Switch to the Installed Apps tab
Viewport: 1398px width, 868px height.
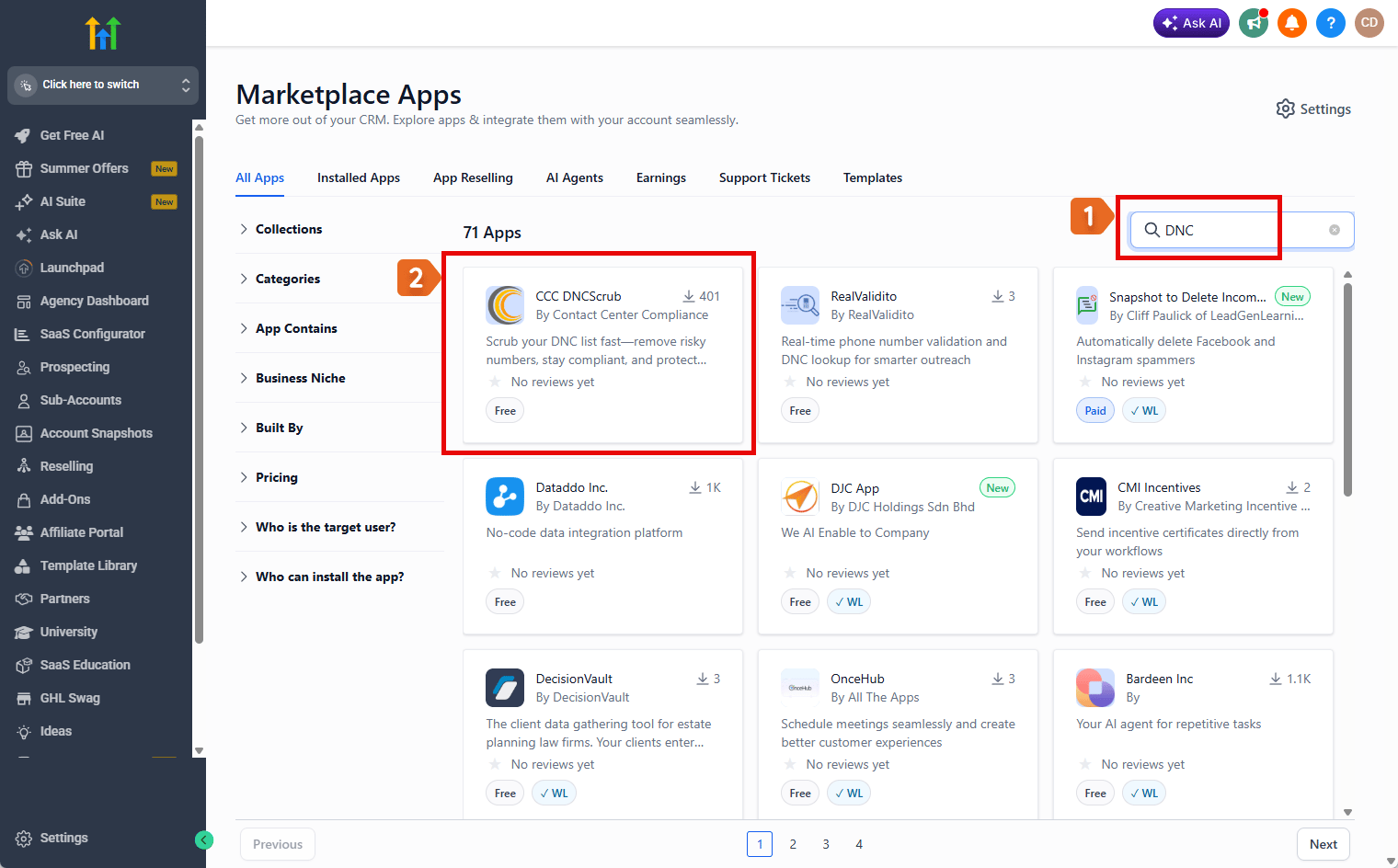tap(359, 177)
